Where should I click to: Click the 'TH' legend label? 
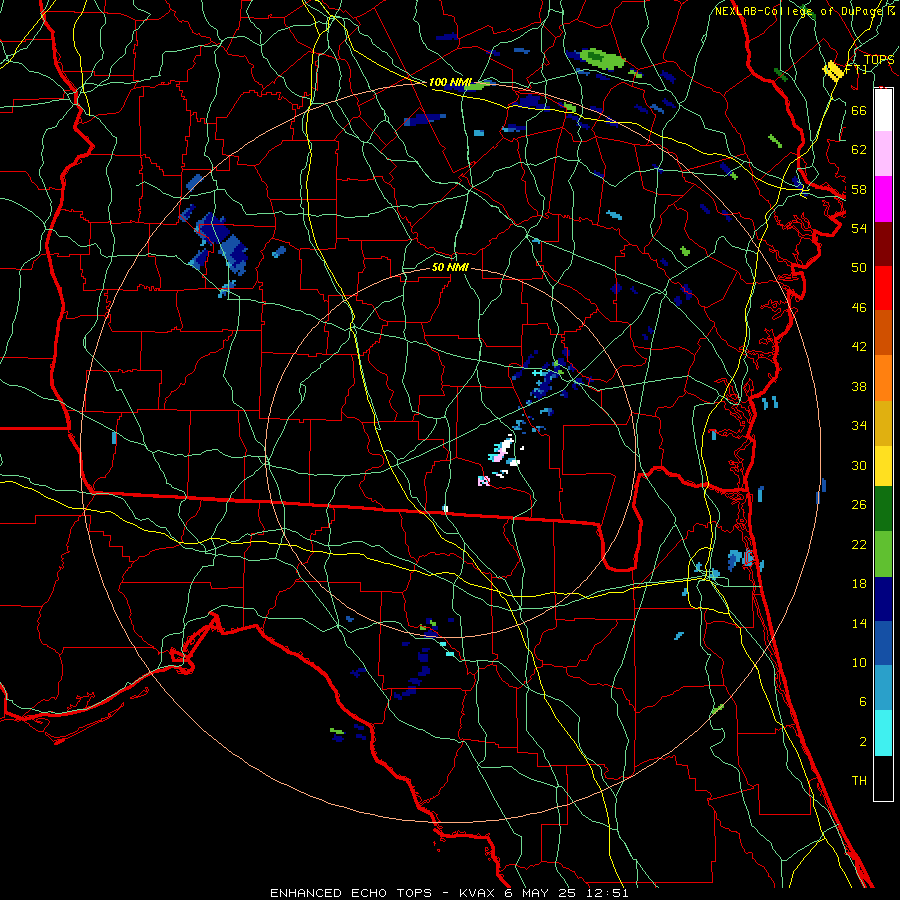point(859,781)
